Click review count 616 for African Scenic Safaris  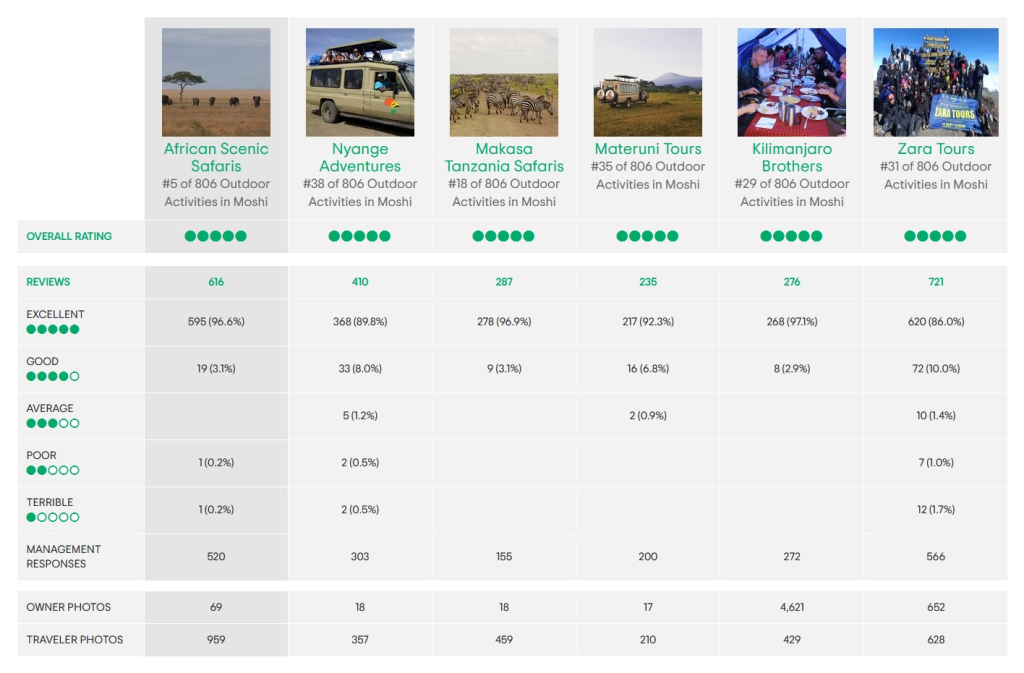(x=216, y=282)
